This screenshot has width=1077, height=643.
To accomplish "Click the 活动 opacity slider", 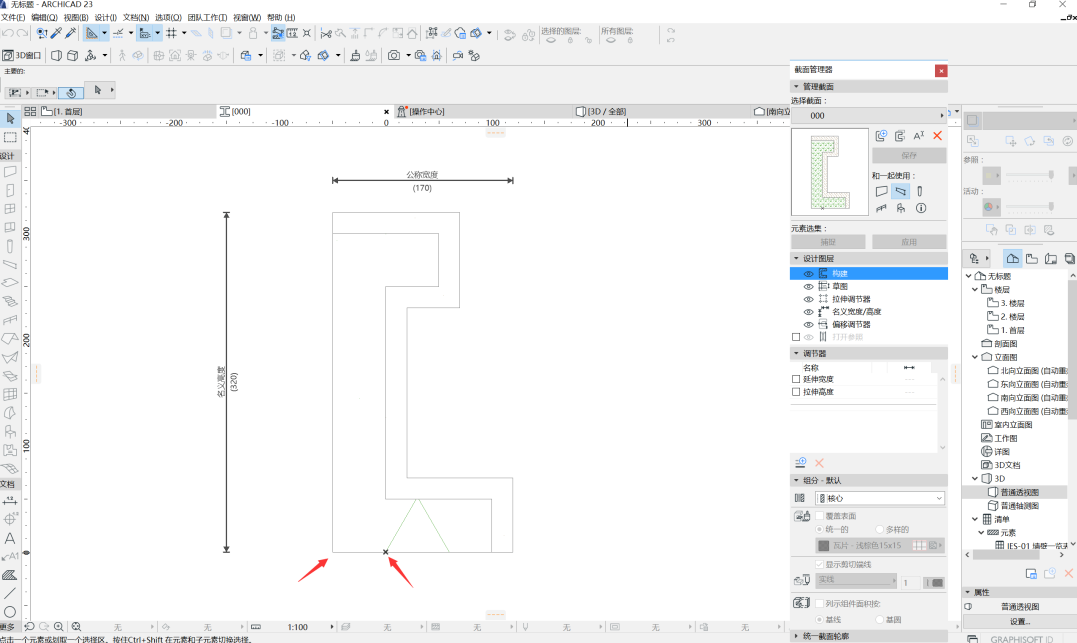I will pos(1030,207).
